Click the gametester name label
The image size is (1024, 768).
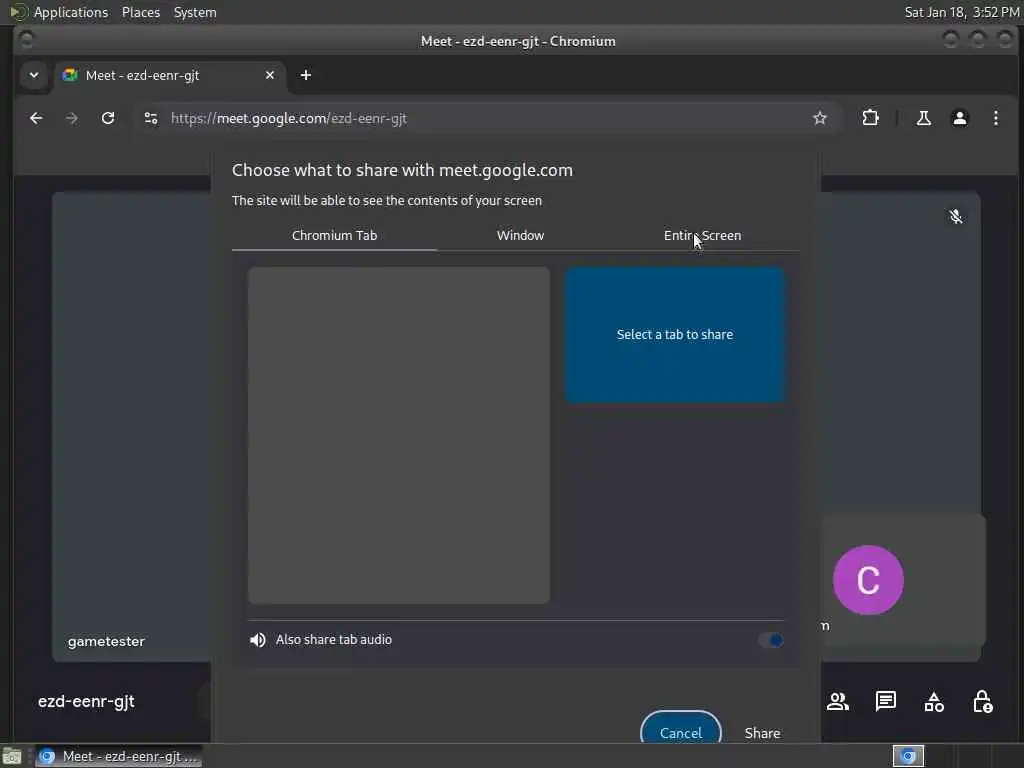tap(106, 641)
